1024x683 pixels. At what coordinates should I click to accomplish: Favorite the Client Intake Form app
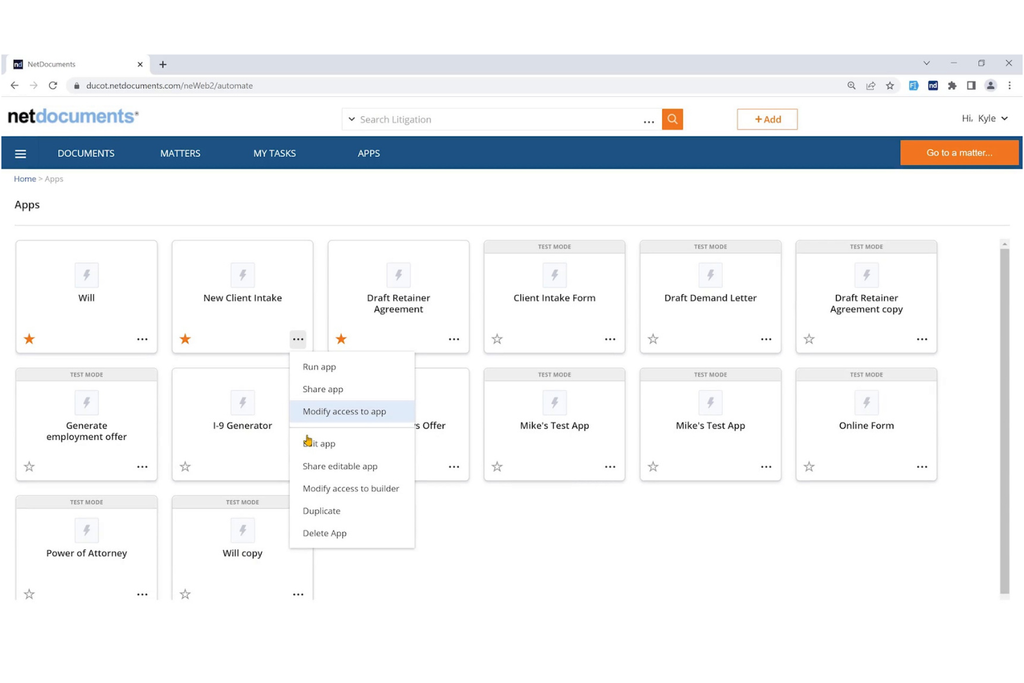click(x=497, y=339)
